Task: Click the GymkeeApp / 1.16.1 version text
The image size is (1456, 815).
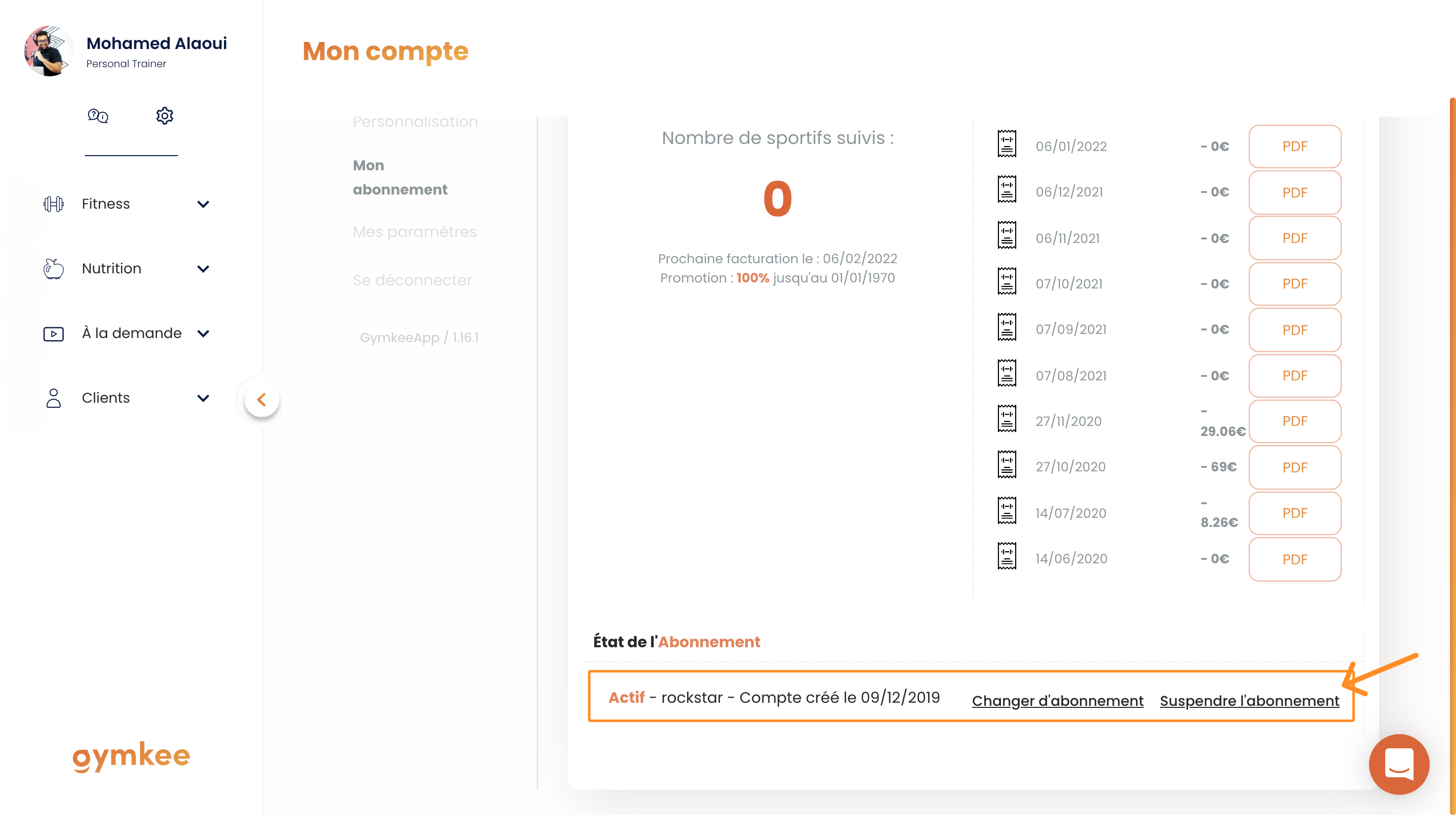Action: point(419,338)
